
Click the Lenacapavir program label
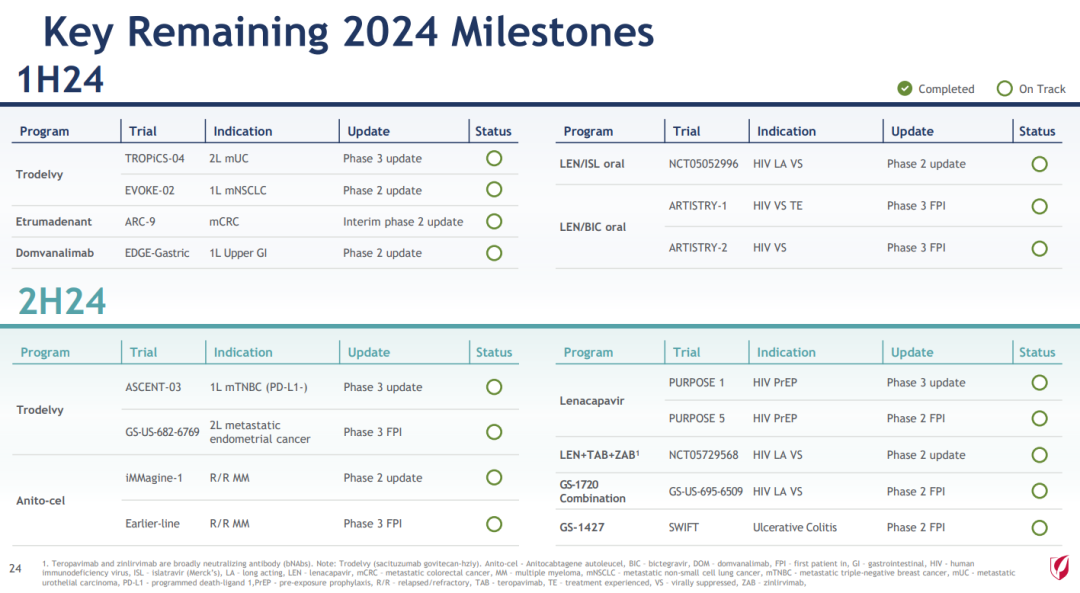point(592,400)
